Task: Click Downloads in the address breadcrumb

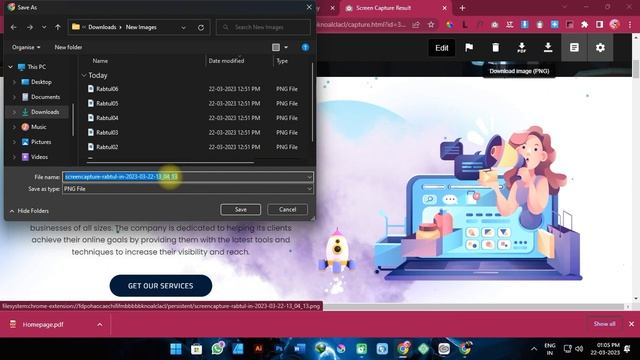Action: click(102, 27)
